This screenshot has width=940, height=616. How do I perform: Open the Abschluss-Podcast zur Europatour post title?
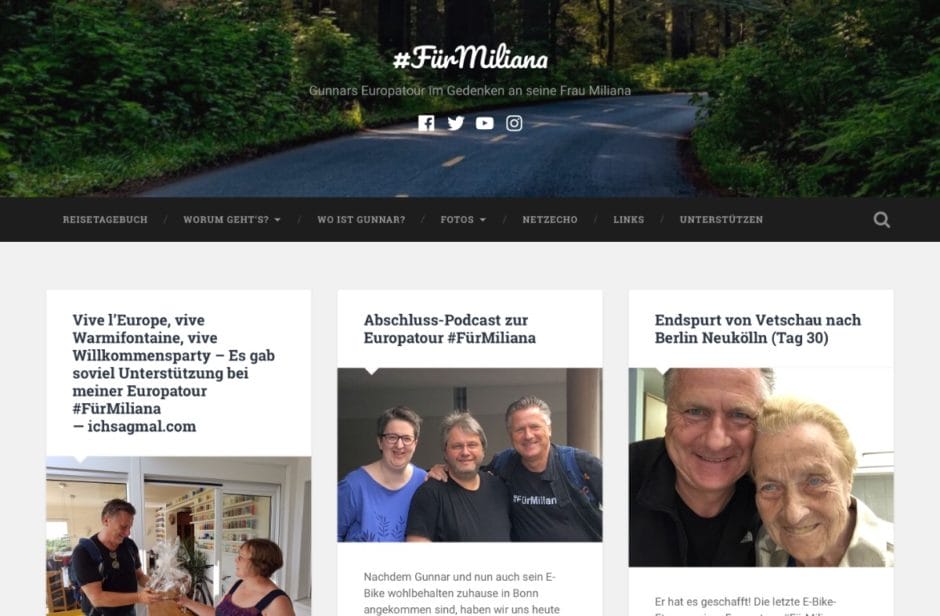coord(450,329)
